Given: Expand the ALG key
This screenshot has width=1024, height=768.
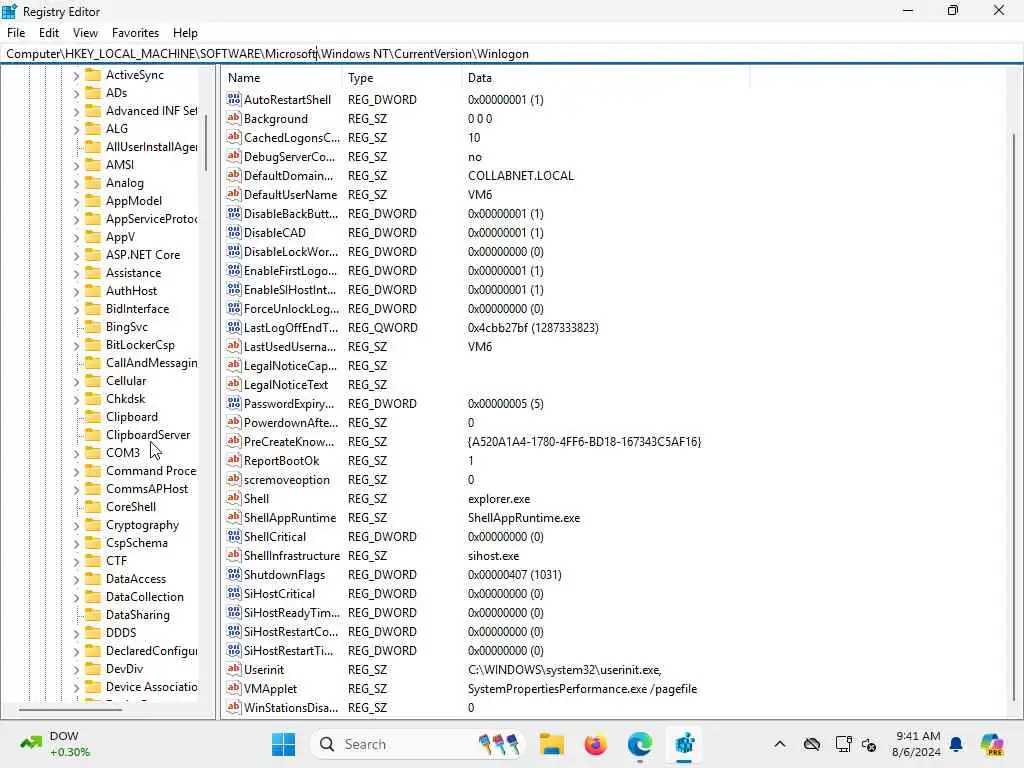Looking at the screenshot, I should (76, 129).
